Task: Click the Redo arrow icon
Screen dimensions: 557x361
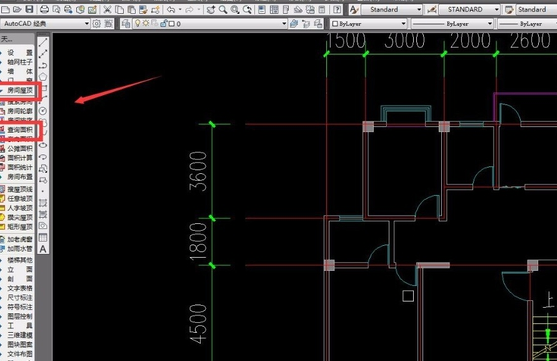Action: [x=189, y=10]
